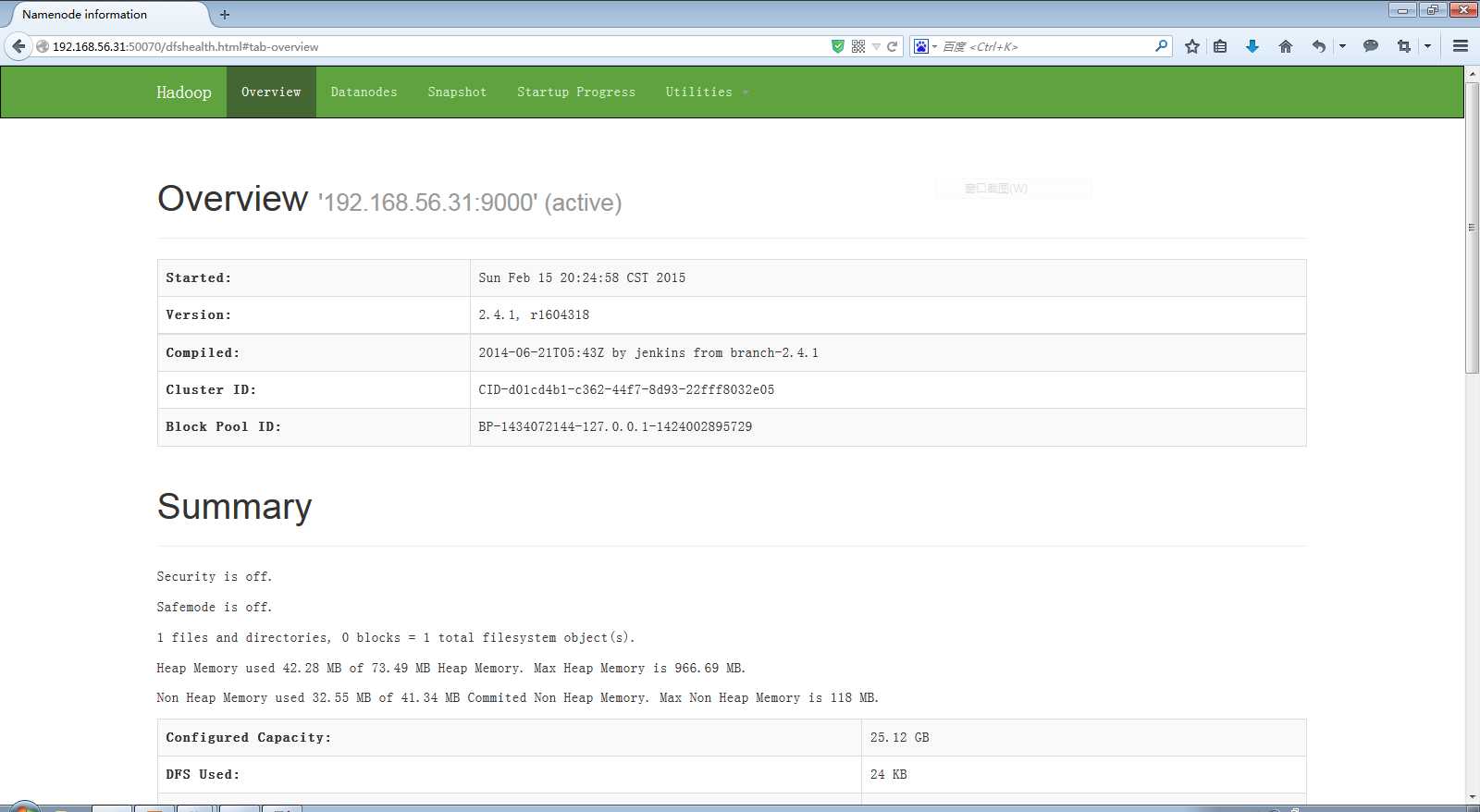Open the Firefox hamburger menu

point(1461,46)
